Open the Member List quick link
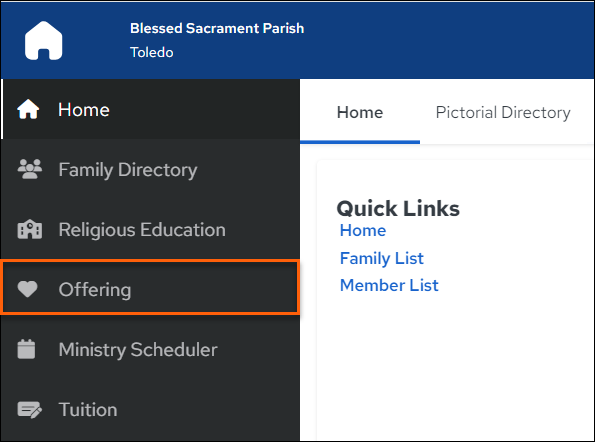The height and width of the screenshot is (442, 595). click(389, 285)
